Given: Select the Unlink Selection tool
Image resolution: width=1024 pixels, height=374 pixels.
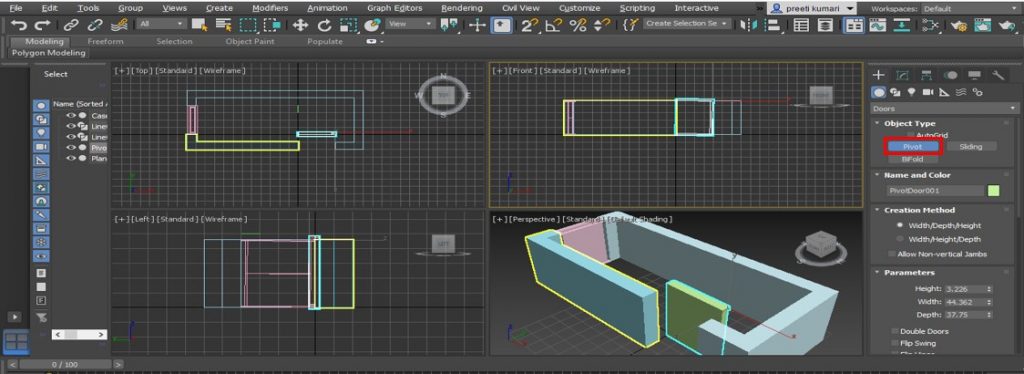Looking at the screenshot, I should (x=95, y=25).
